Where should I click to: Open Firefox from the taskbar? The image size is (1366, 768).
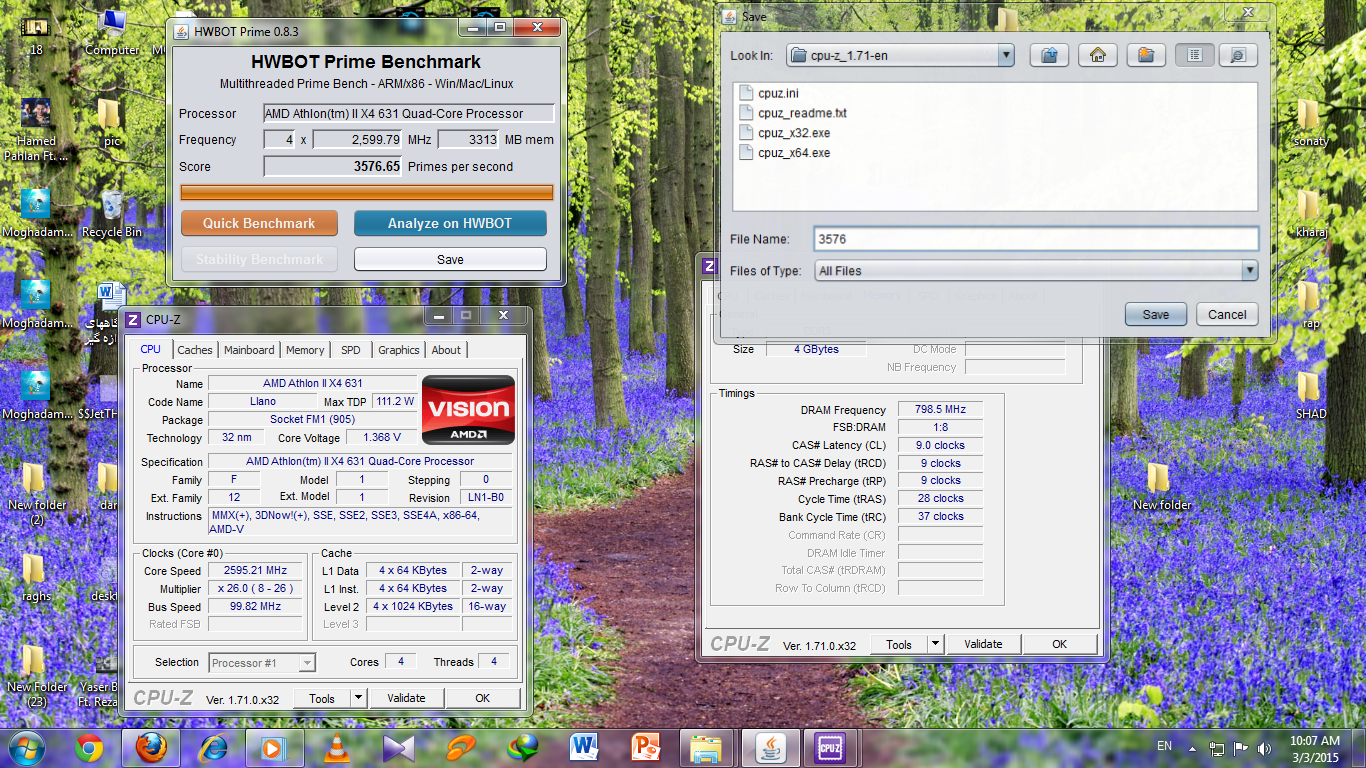coord(151,748)
